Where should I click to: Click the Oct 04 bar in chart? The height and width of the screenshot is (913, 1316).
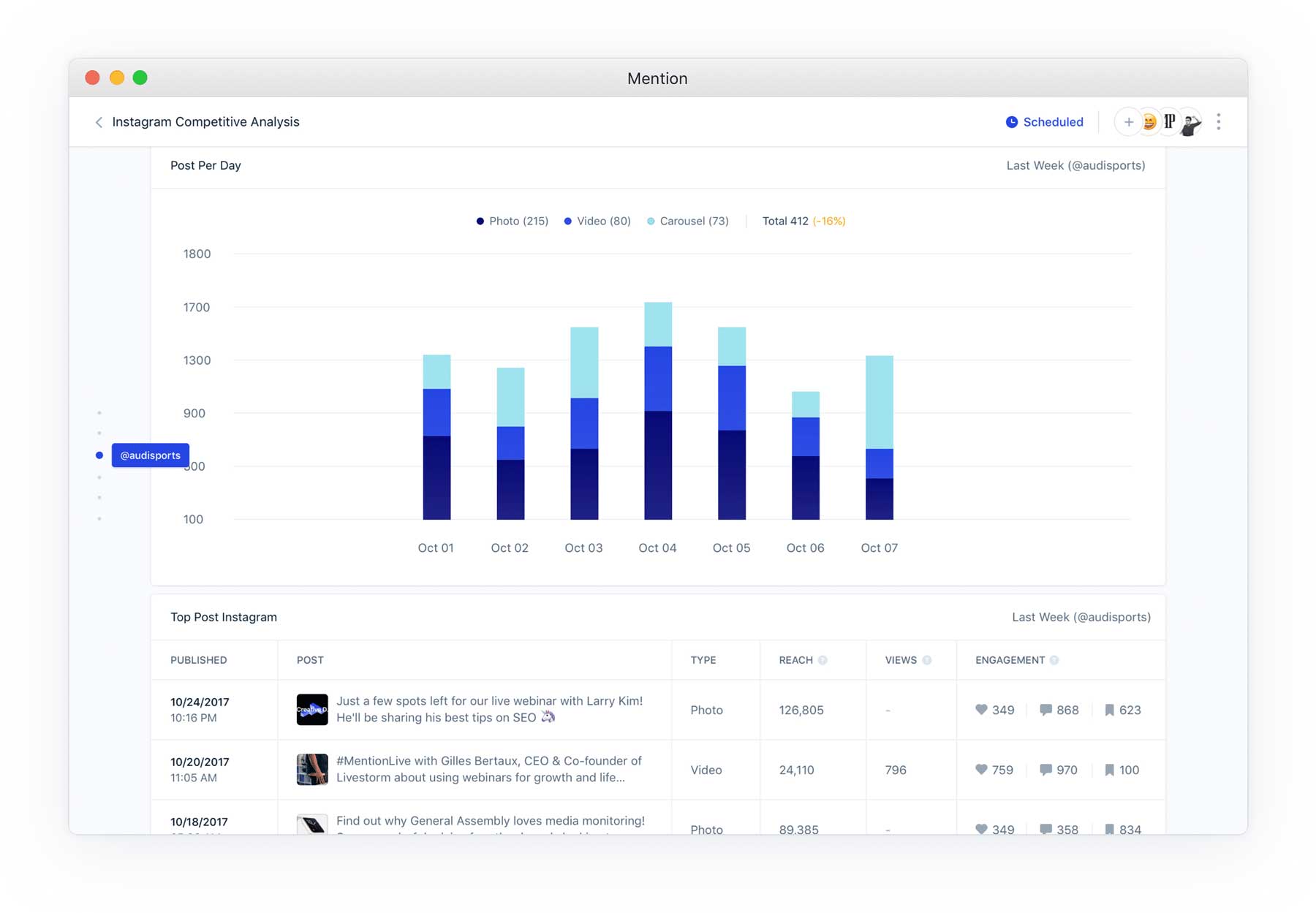[x=658, y=411]
